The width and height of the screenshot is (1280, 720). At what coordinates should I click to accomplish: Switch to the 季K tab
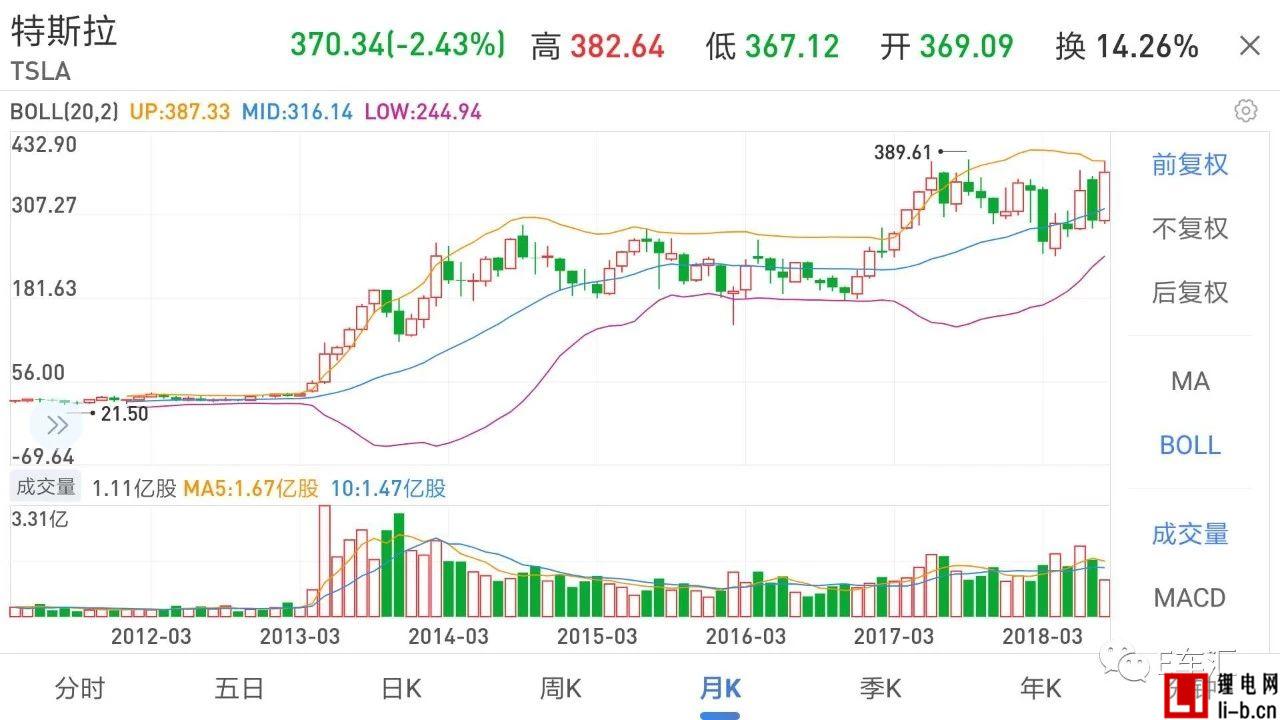point(880,688)
